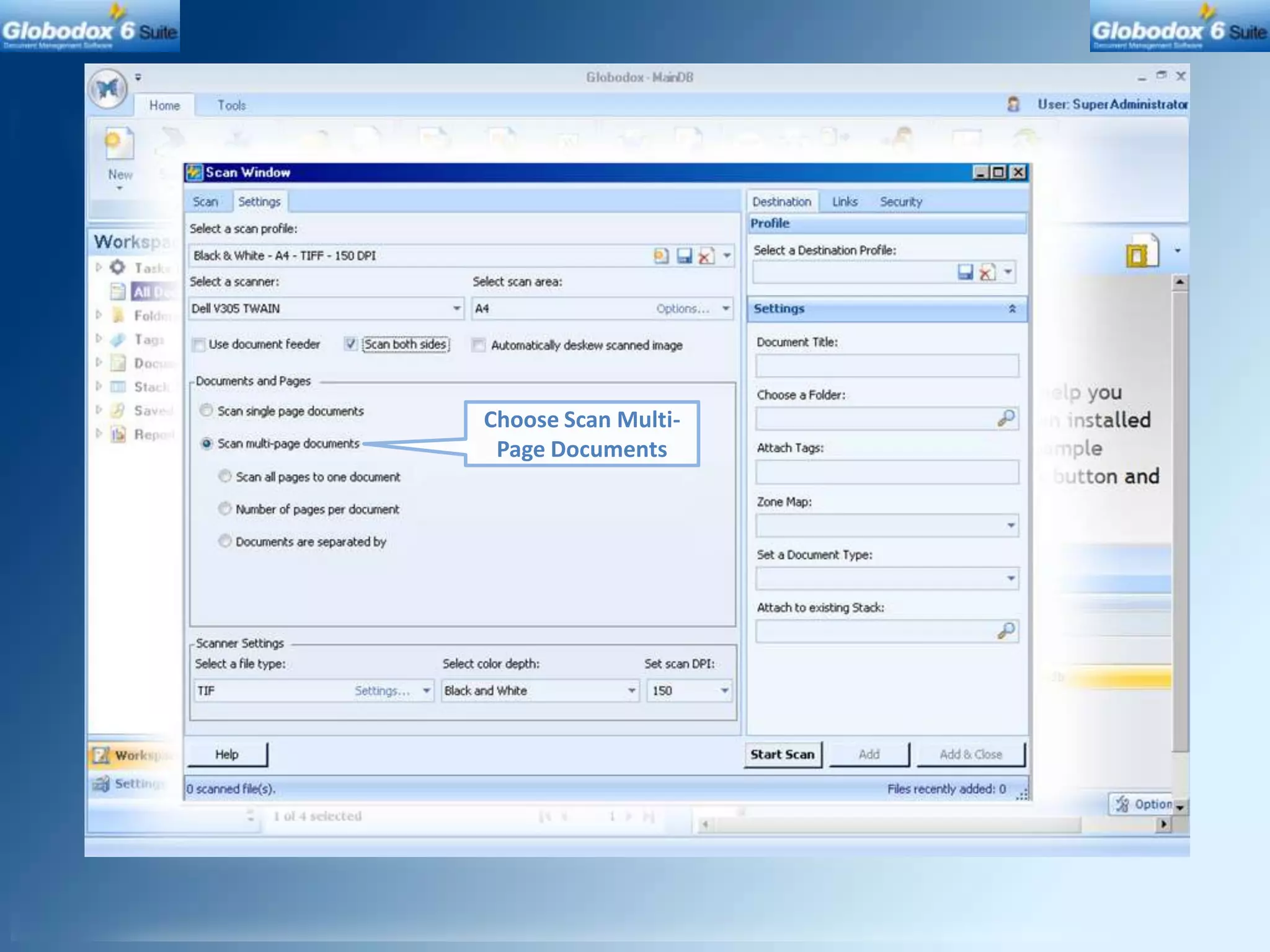Open the 150 scan DPI dropdown
This screenshot has width=1270, height=952.
[724, 690]
